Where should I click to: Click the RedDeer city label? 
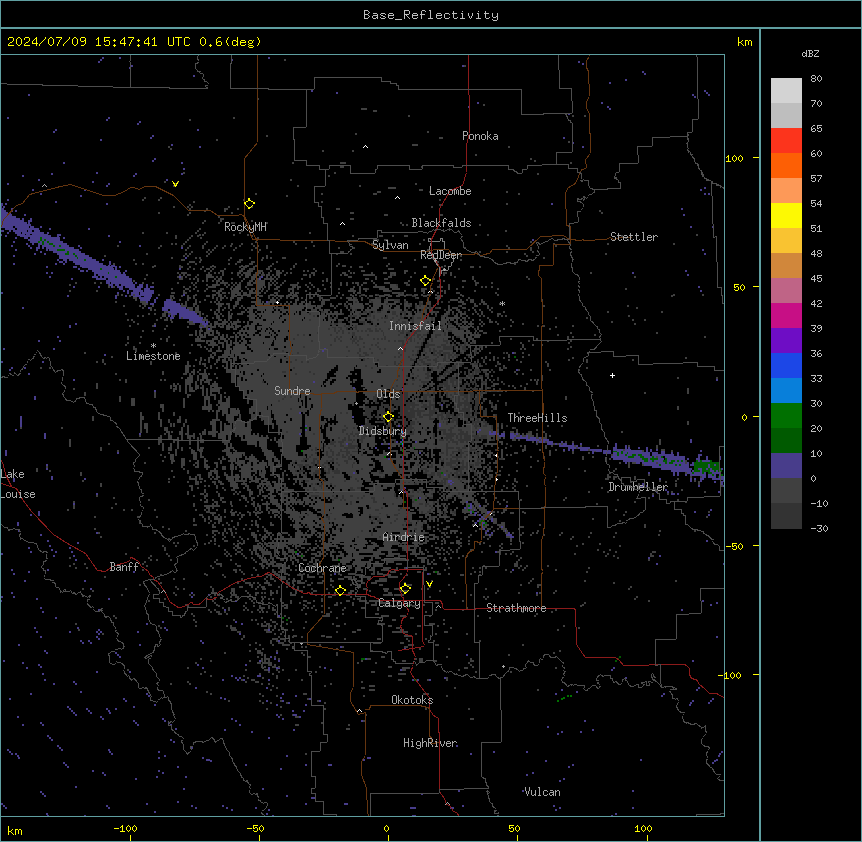tap(441, 255)
